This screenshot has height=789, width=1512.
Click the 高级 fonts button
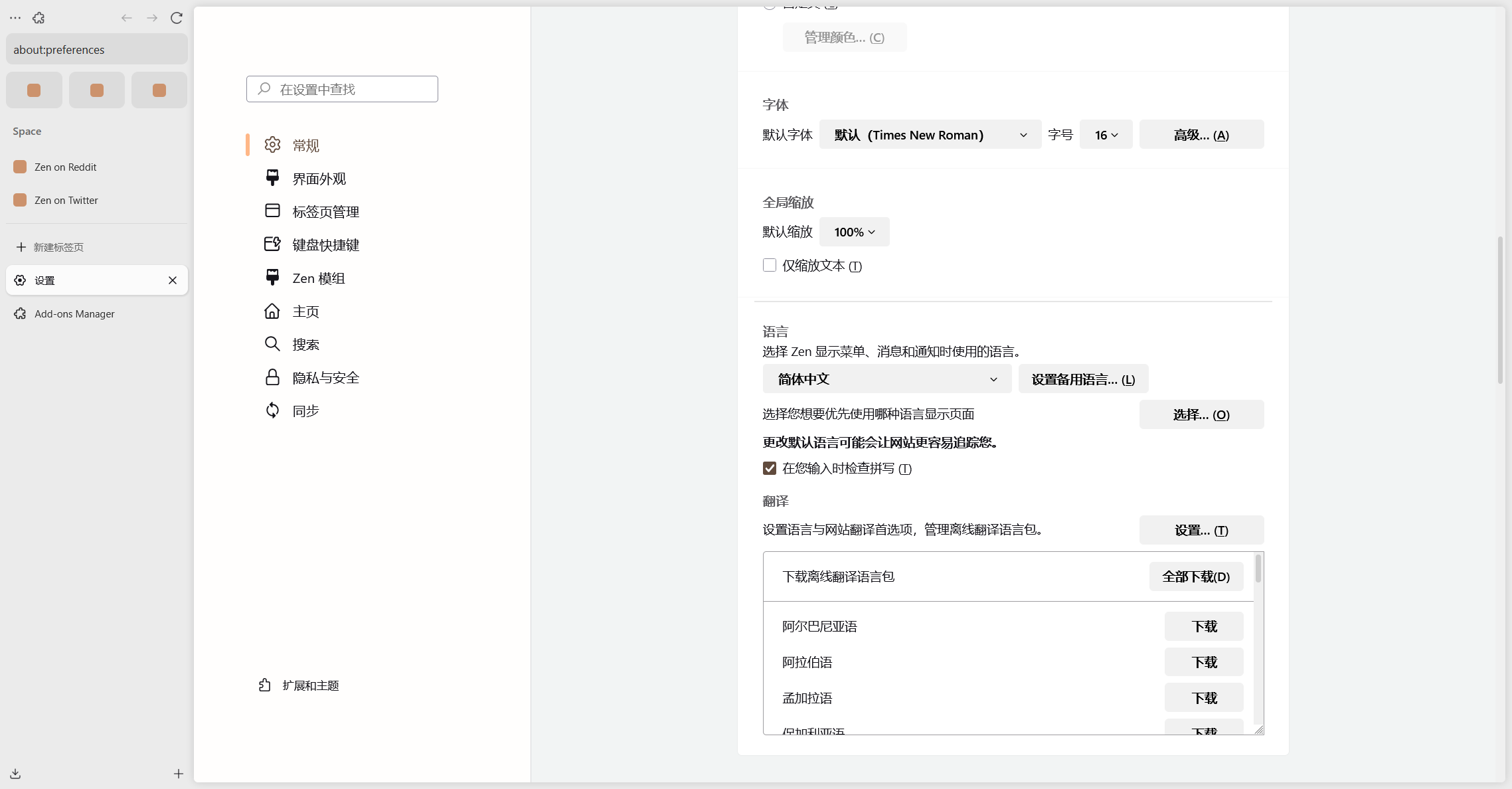(x=1201, y=135)
